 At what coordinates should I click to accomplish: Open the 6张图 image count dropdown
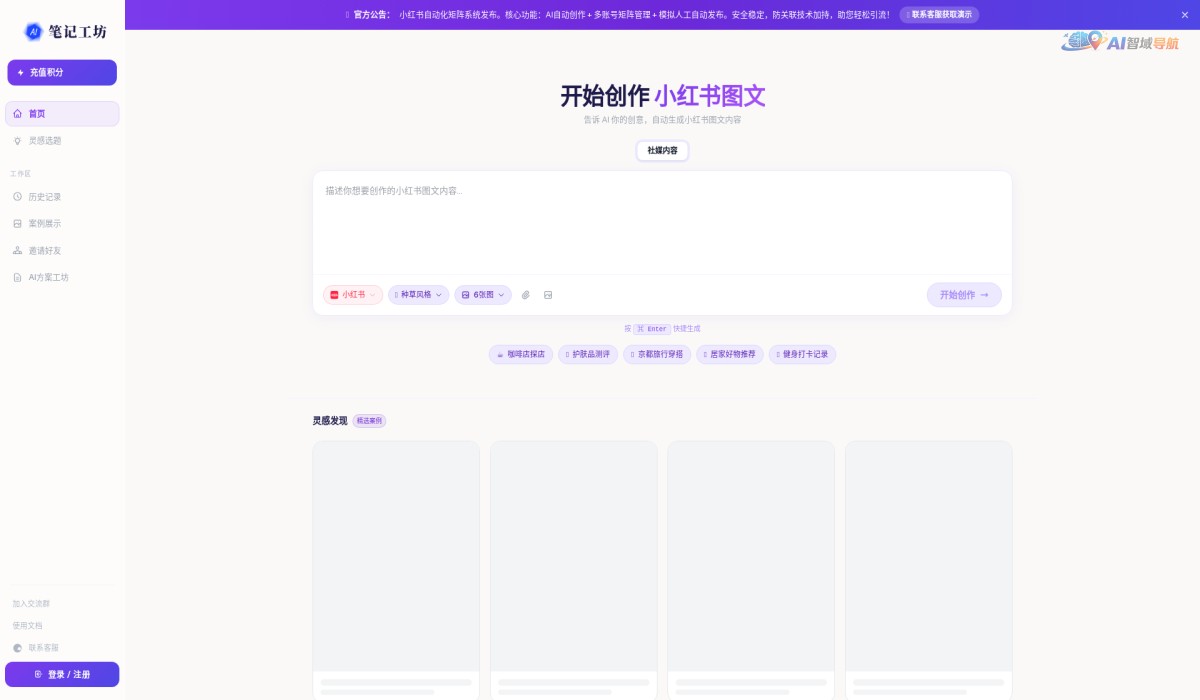[x=482, y=295]
